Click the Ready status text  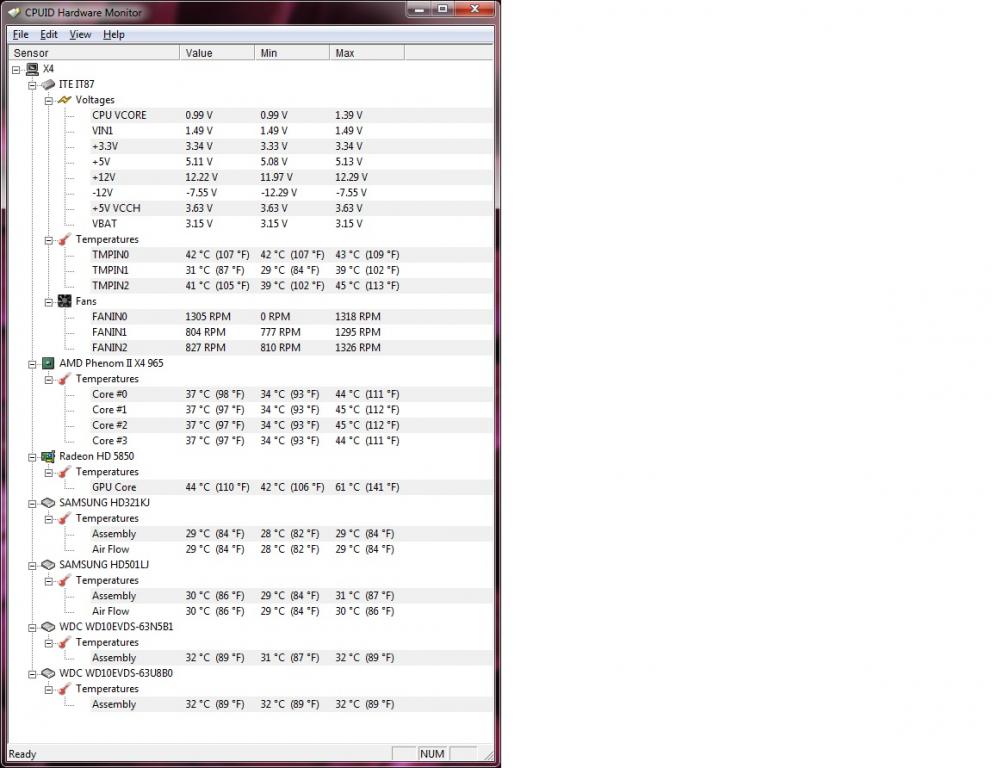pyautogui.click(x=22, y=754)
